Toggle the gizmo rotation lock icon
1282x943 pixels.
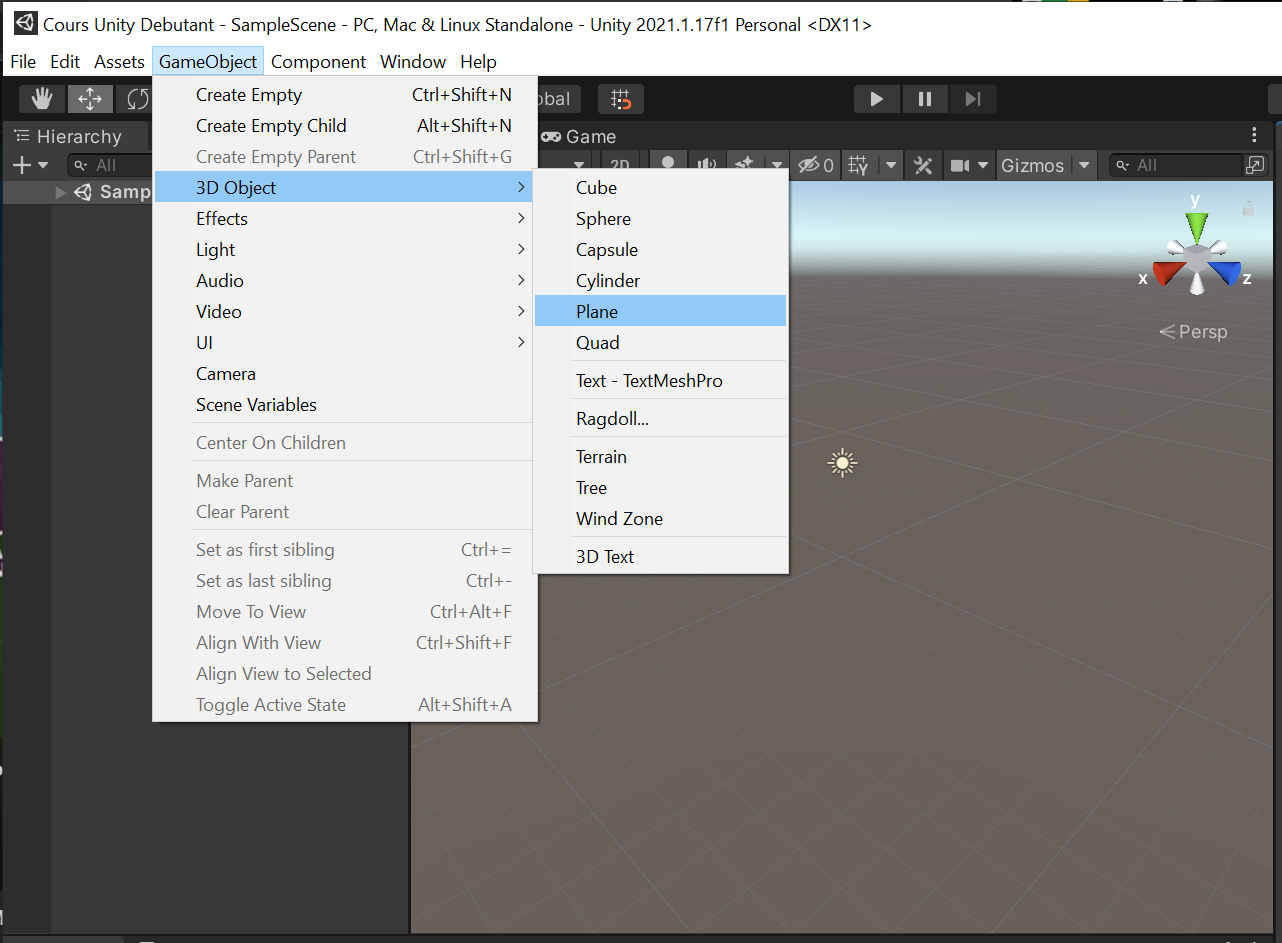(1247, 209)
